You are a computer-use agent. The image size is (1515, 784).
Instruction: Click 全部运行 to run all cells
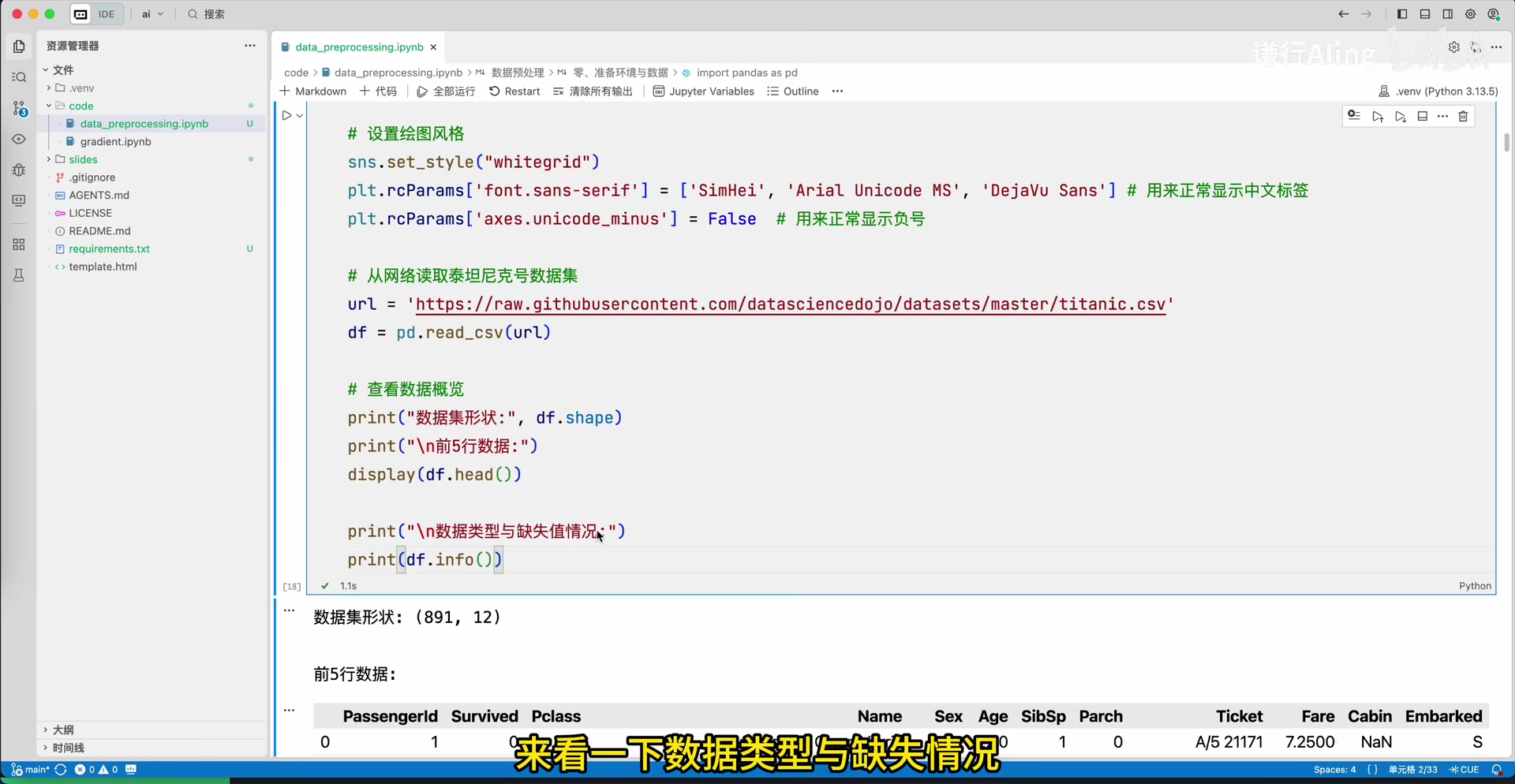click(x=446, y=91)
